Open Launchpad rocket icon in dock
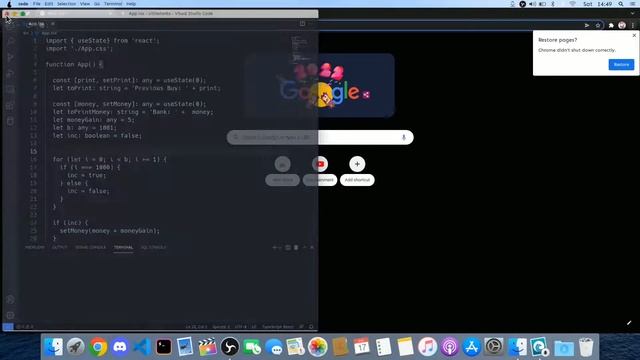The width and height of the screenshot is (640, 360). click(x=76, y=347)
